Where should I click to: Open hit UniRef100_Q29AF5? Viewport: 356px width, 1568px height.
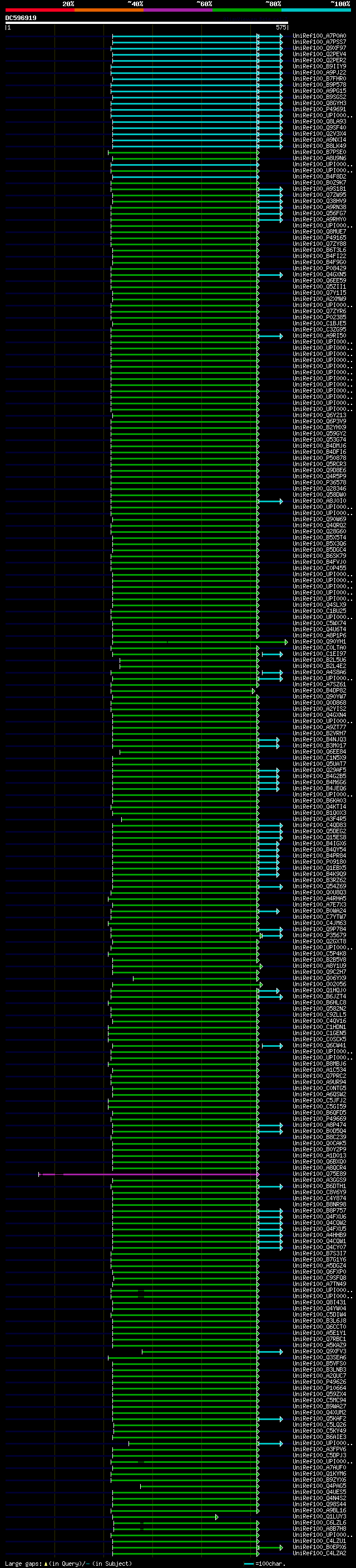click(x=319, y=770)
